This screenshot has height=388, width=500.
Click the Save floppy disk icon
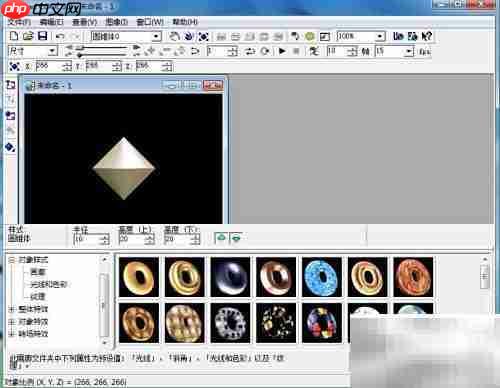(43, 36)
